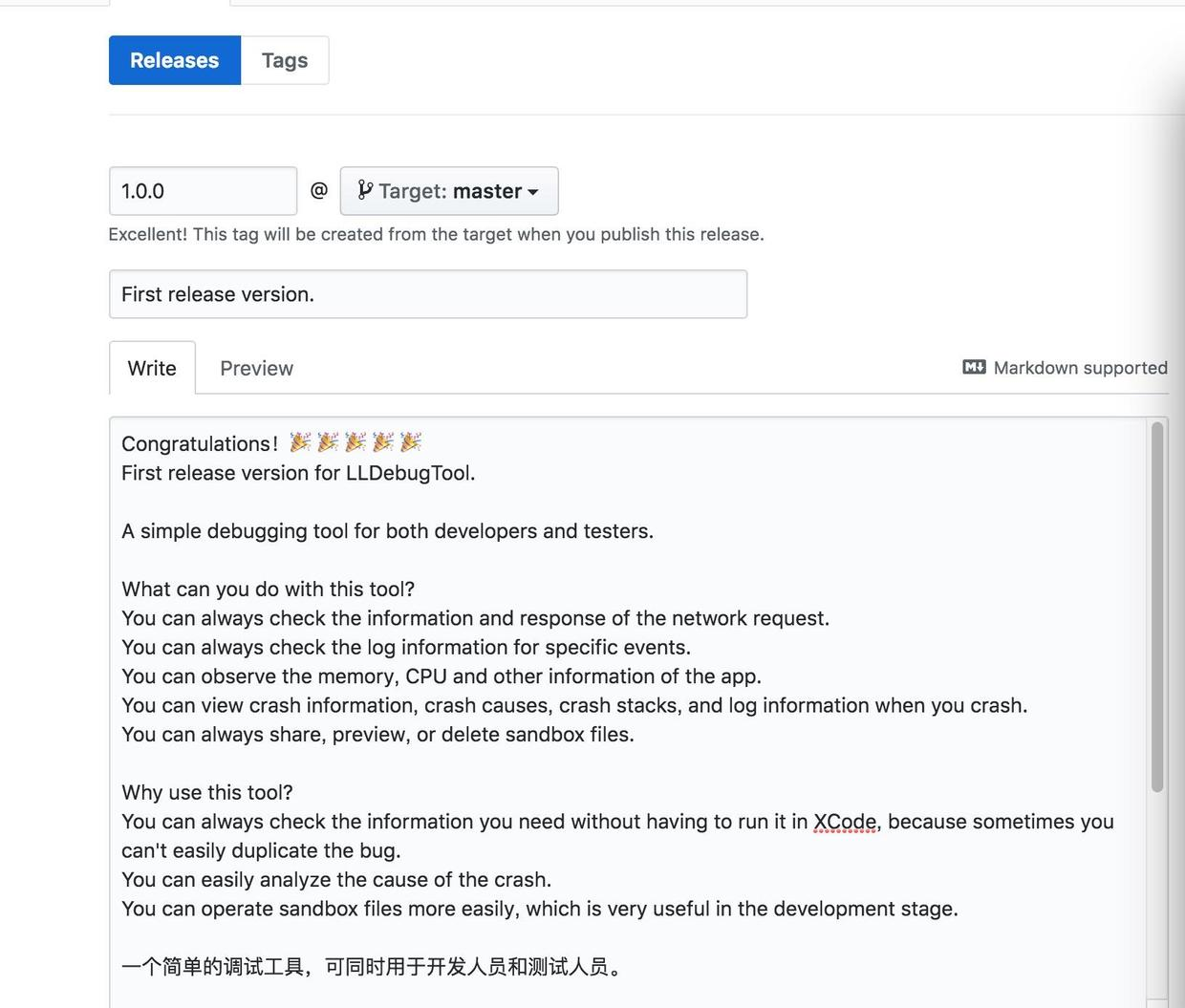Click 'First release version for LLDebugTool.' line
Screen dimensions: 1185x1008
[298, 473]
